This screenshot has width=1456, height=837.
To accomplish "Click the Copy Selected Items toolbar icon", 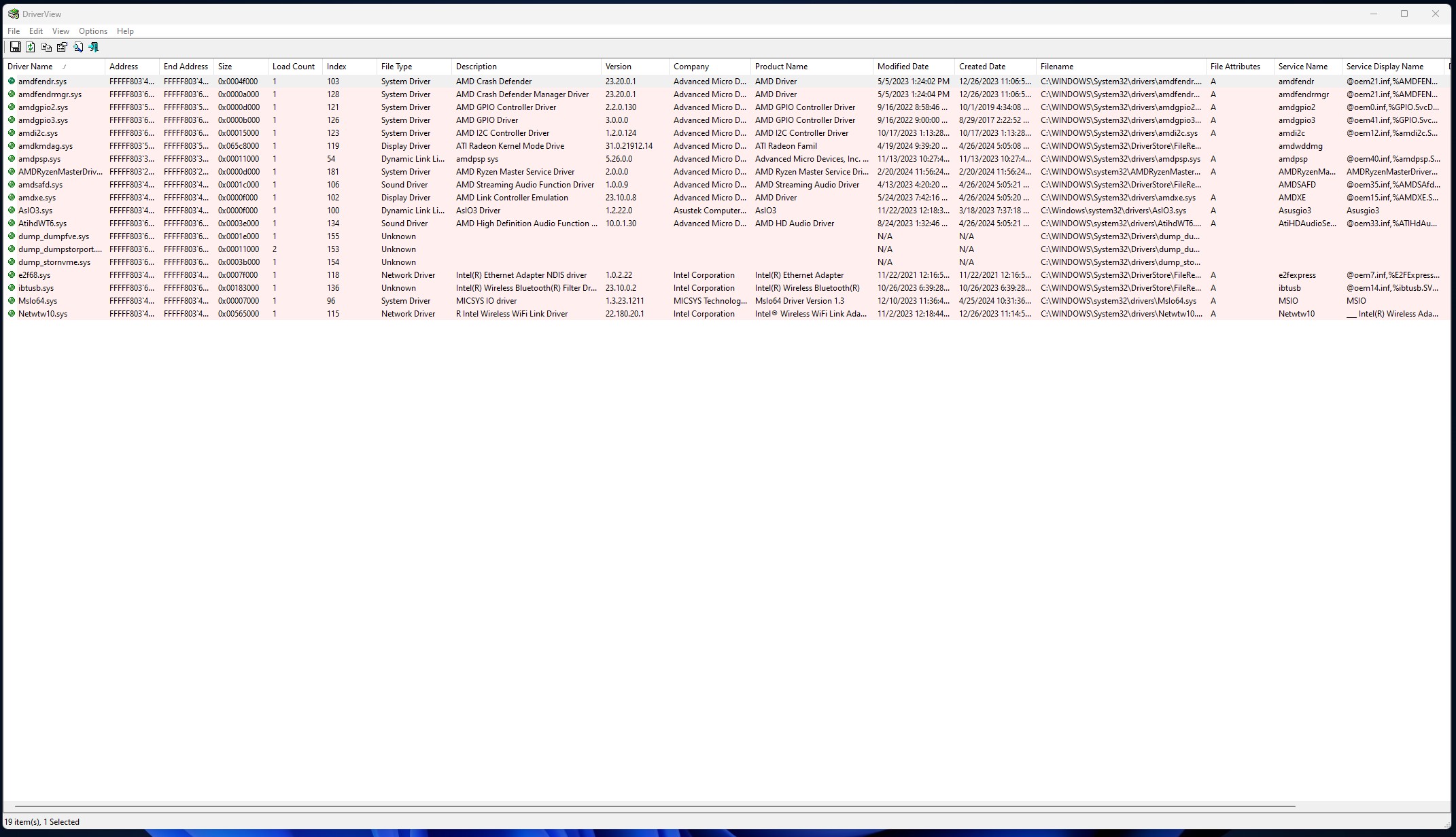I will (46, 47).
